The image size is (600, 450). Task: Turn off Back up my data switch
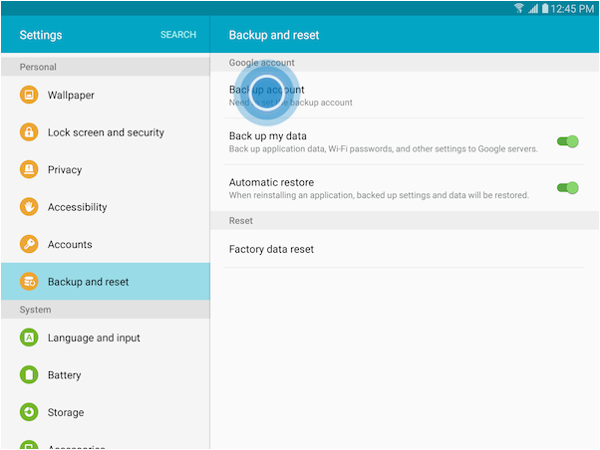coord(567,142)
